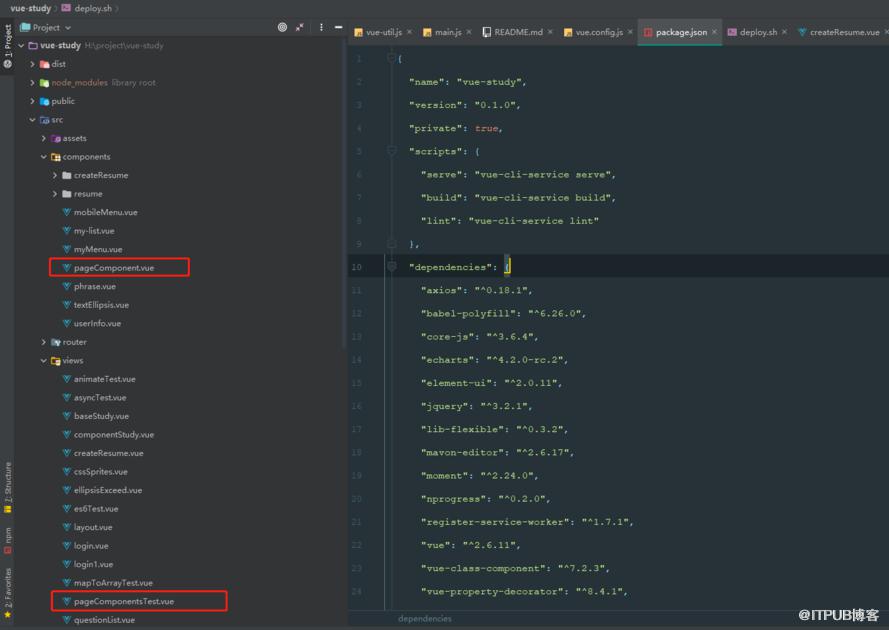Screen dimensions: 889x630
Task: Click deploy.sh in the navigation breadcrumb
Action: coord(87,8)
